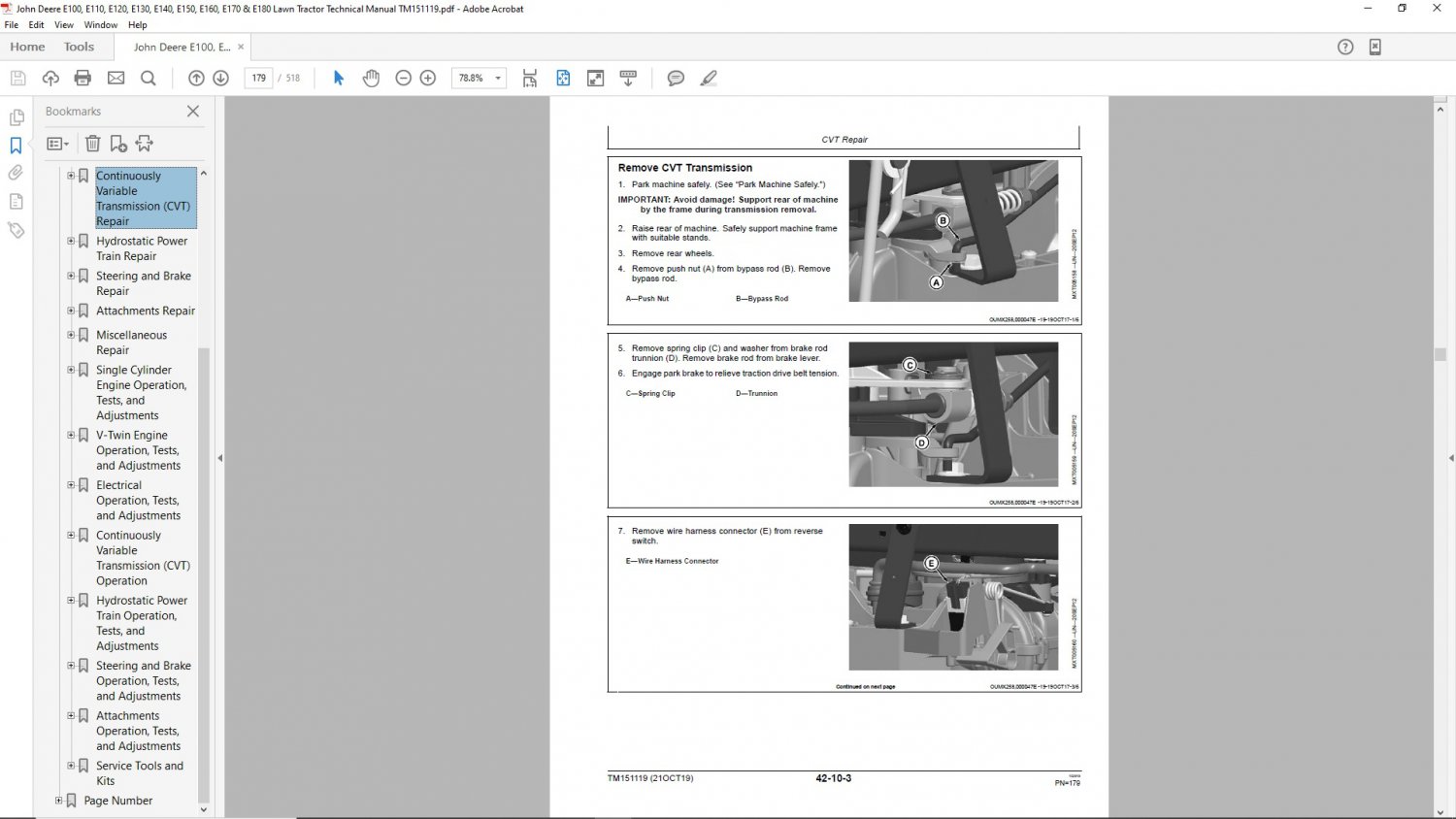The image size is (1456, 819).
Task: Activate the Hand pan tool
Action: pyautogui.click(x=371, y=79)
